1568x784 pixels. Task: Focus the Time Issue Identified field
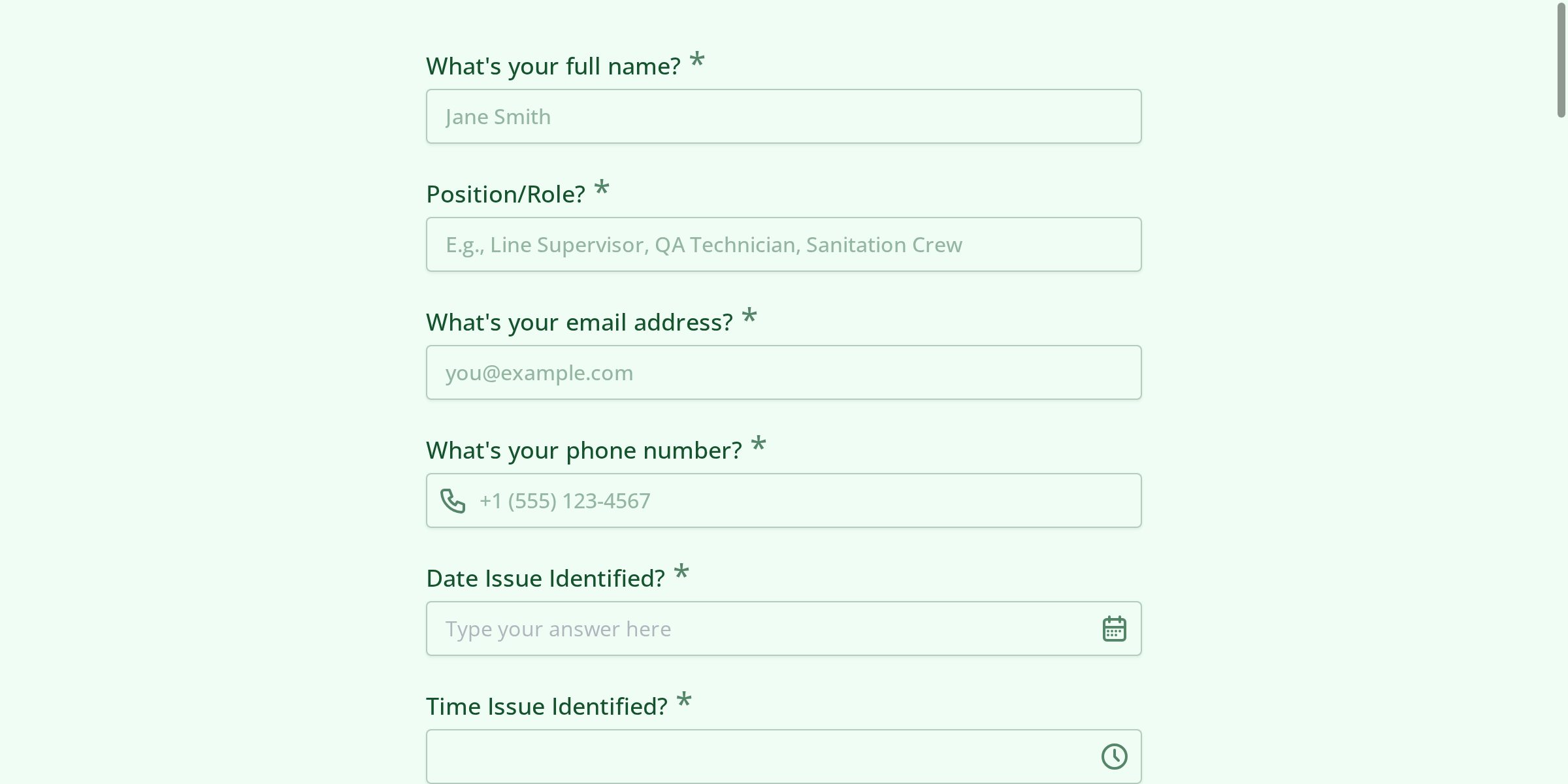[758, 757]
